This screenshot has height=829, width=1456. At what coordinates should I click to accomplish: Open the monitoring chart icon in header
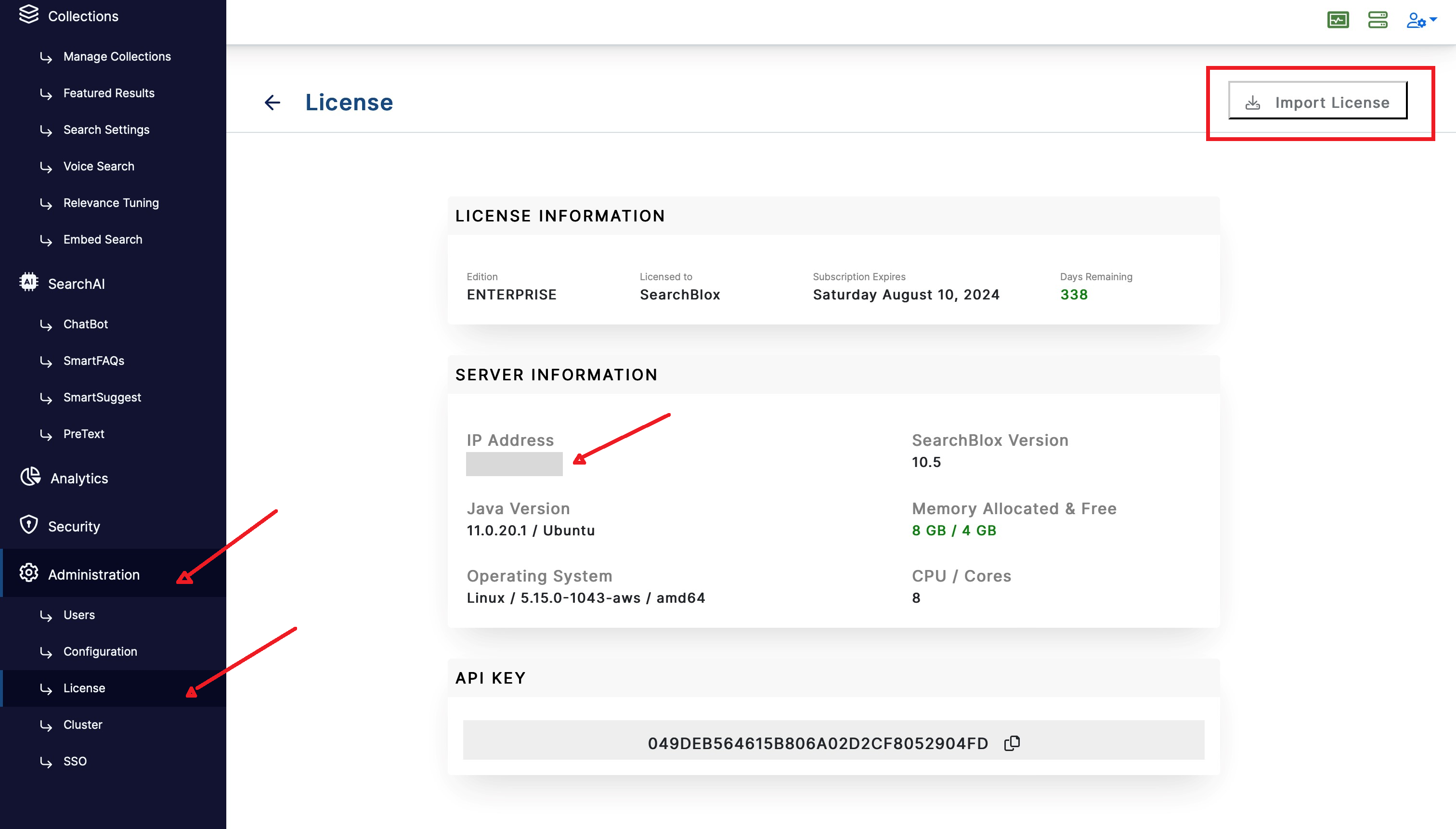[x=1338, y=20]
